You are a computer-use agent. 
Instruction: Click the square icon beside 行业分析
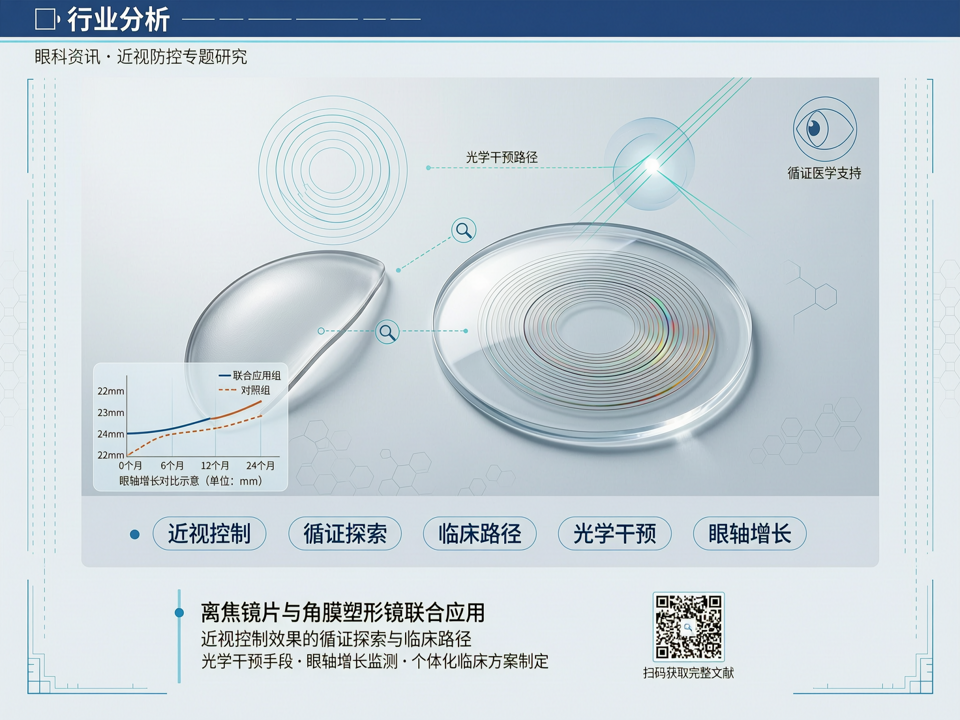[x=46, y=20]
